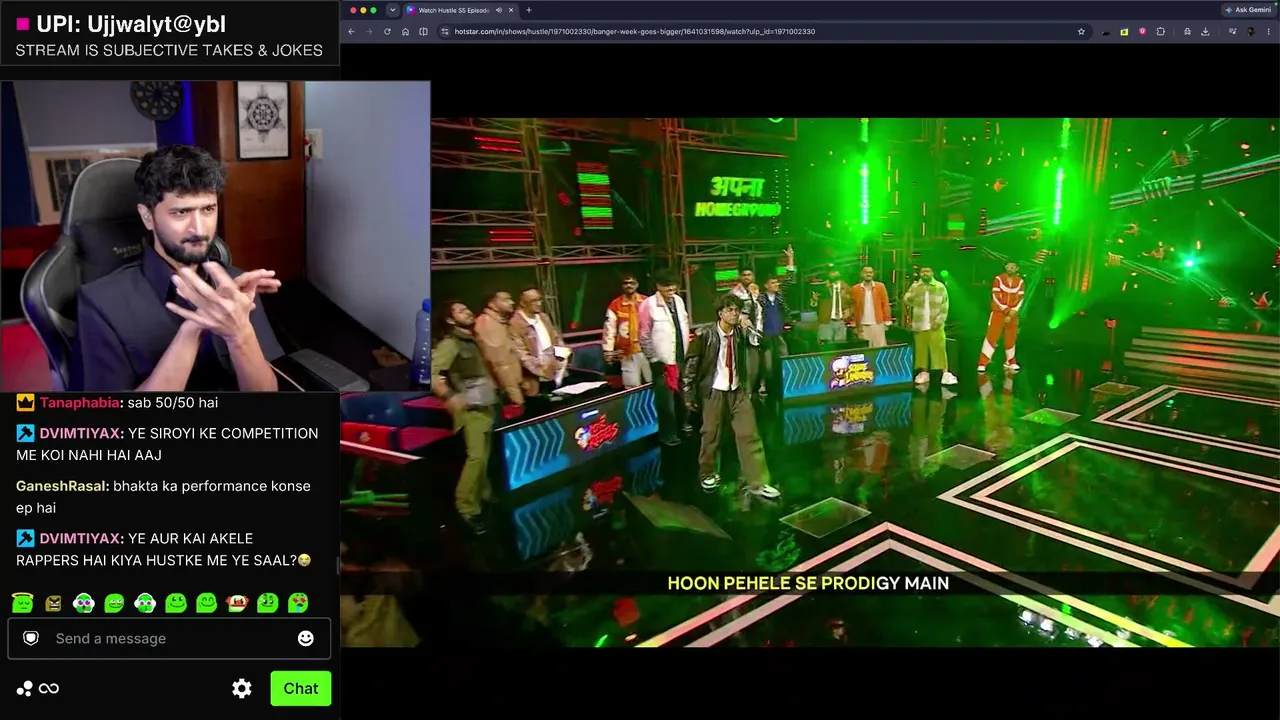Click username Tanaphabia in chat

tap(80, 402)
